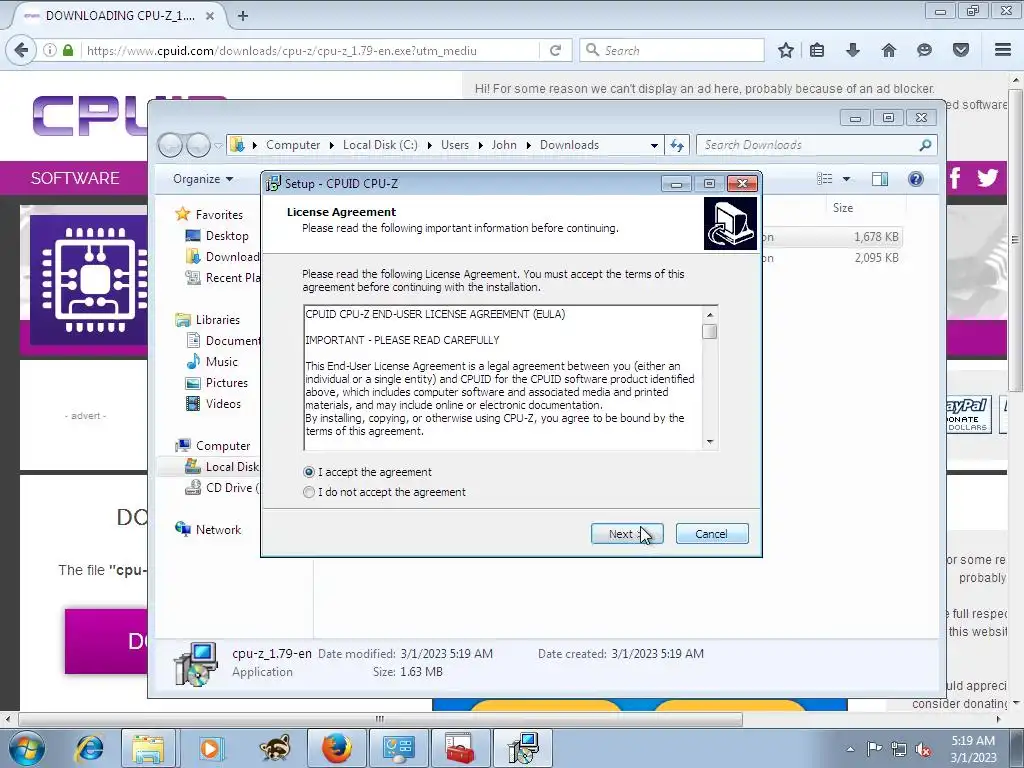The height and width of the screenshot is (768, 1024).
Task: Click John segment in Explorer address bar
Action: pos(504,145)
